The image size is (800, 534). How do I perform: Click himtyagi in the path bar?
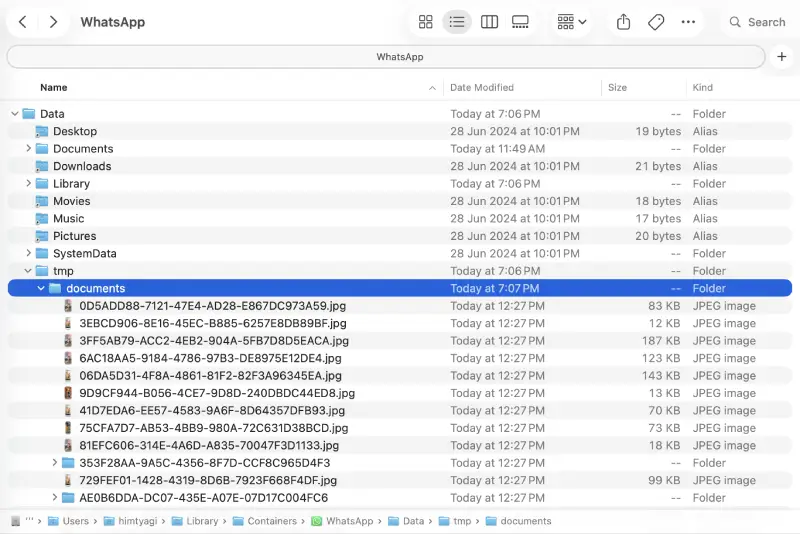pyautogui.click(x=137, y=521)
